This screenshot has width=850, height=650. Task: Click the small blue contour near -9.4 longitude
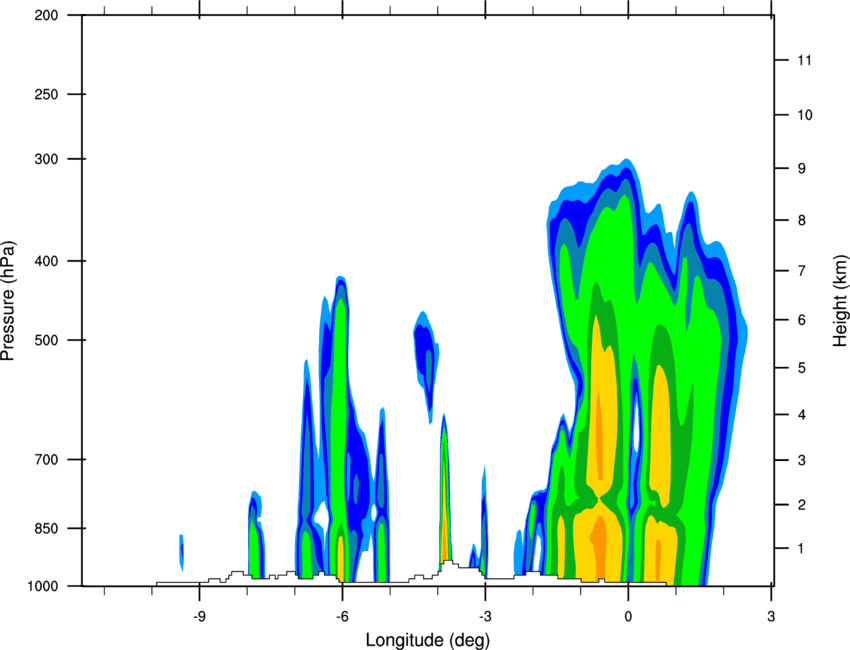coord(182,552)
